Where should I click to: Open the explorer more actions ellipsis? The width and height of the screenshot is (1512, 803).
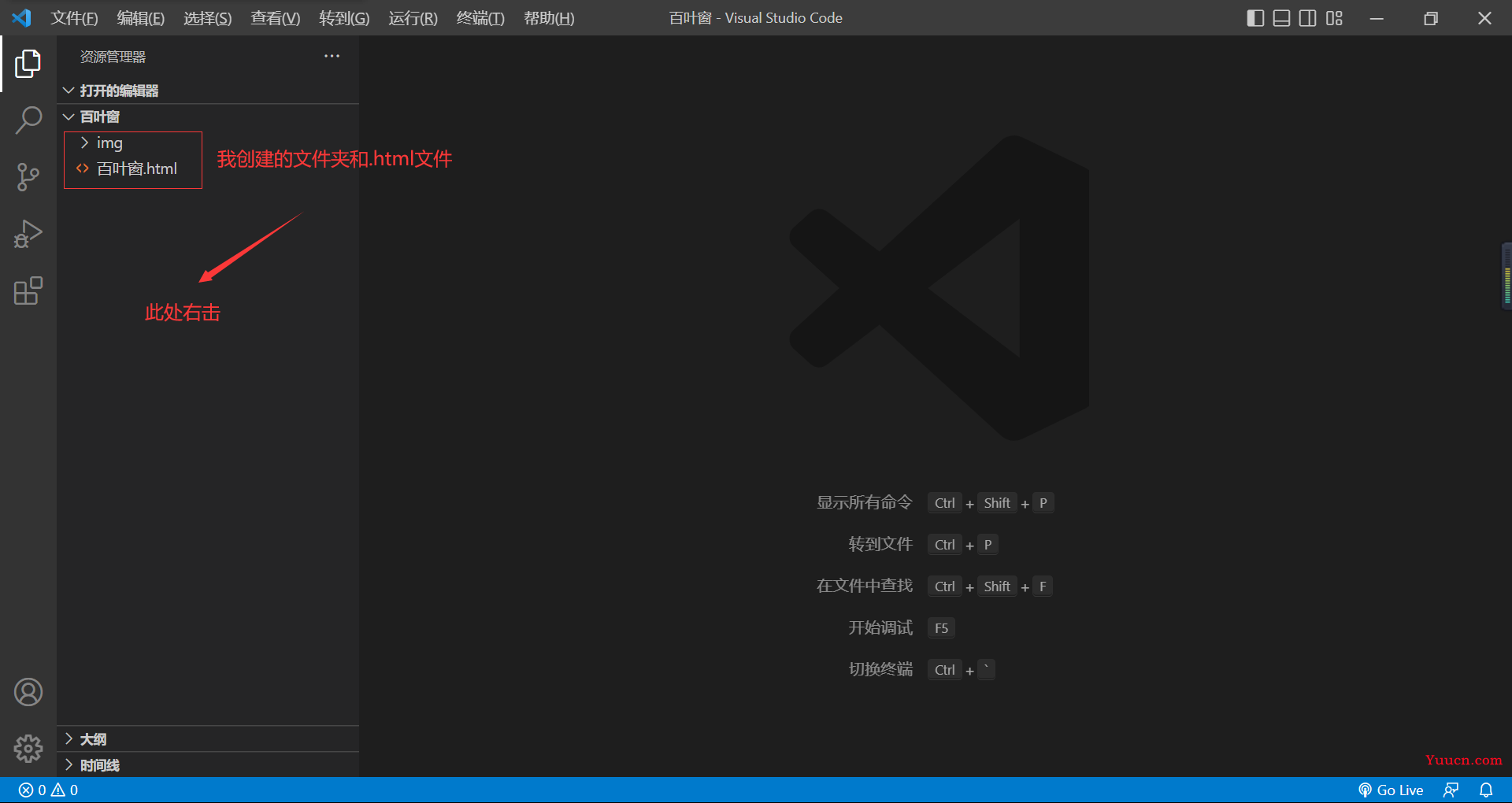(x=332, y=56)
